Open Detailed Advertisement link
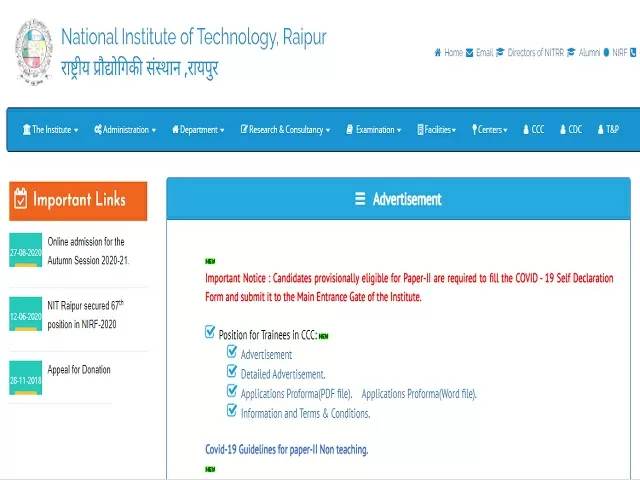 coord(283,374)
